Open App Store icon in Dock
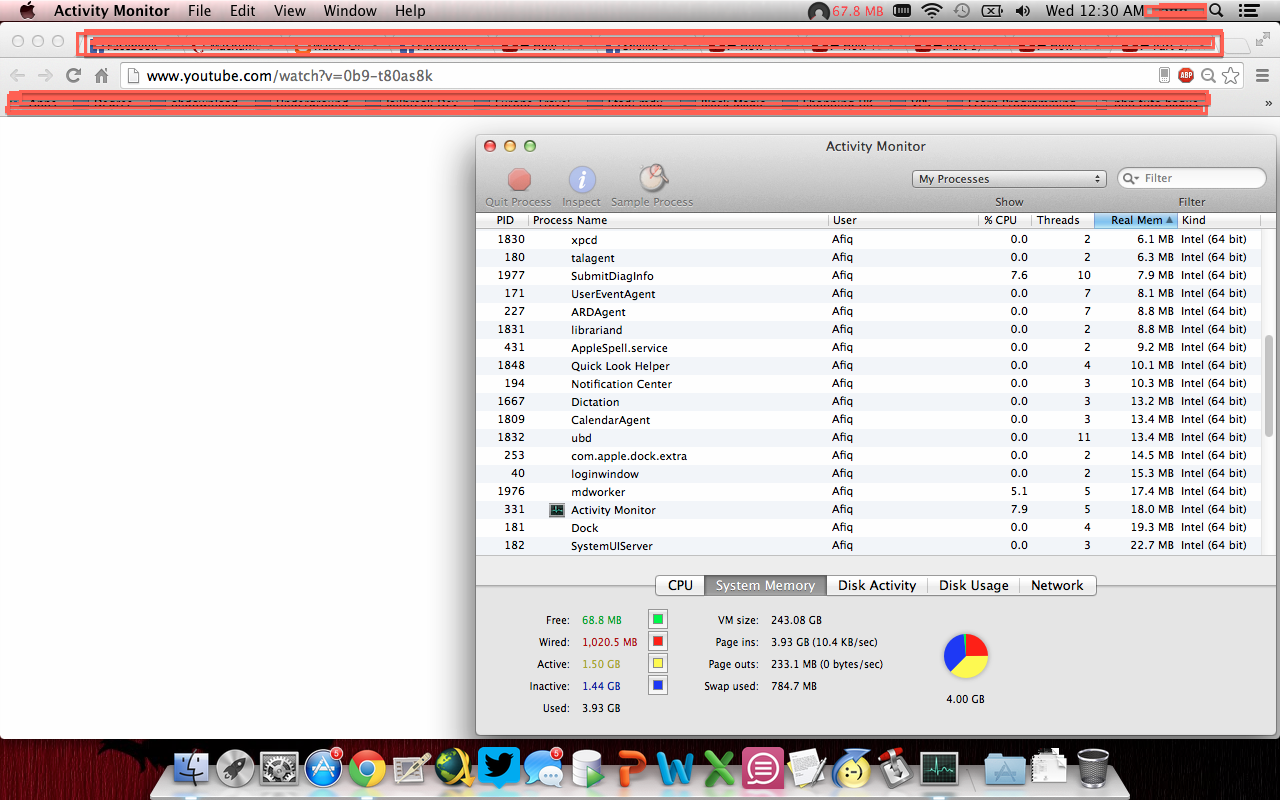The height and width of the screenshot is (800, 1280). point(324,768)
